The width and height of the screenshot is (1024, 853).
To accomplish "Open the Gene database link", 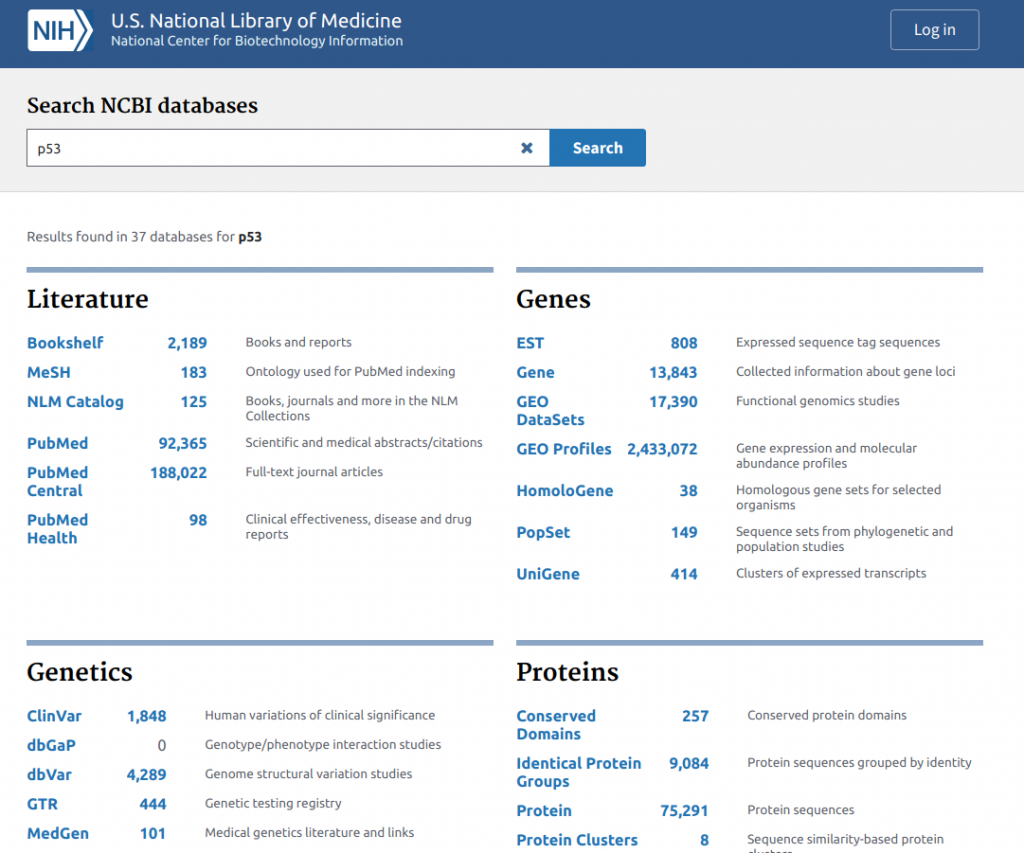I will click(536, 372).
